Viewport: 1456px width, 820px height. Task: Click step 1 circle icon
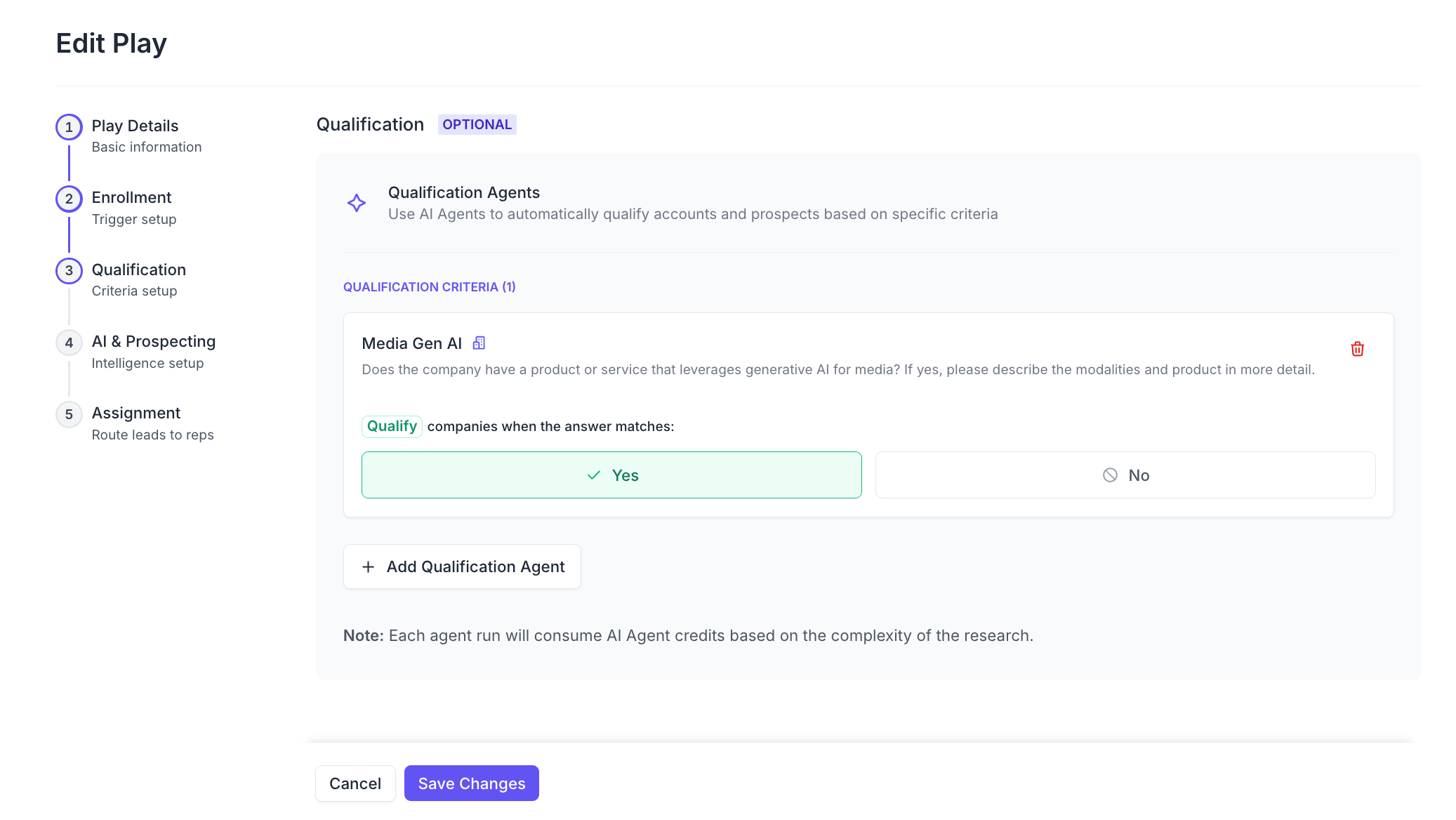pos(69,127)
